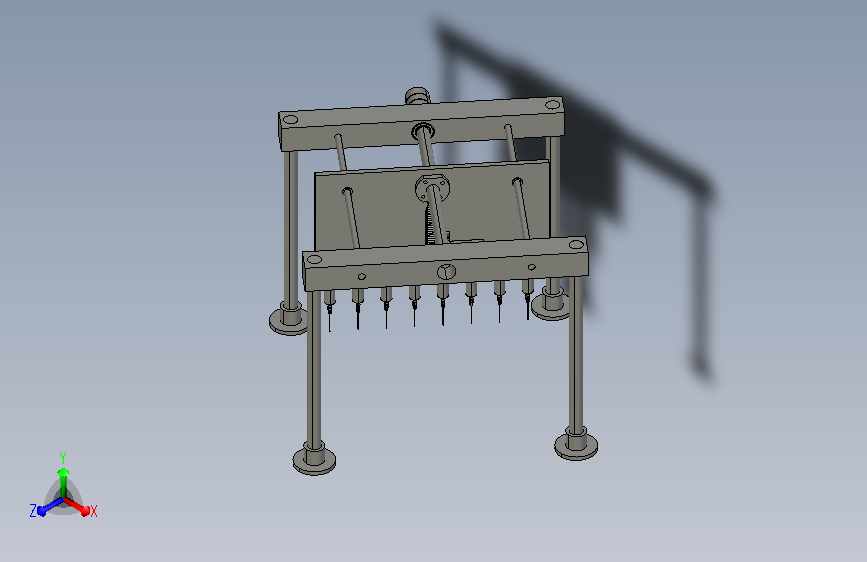
Task: Select the center round hole on front crossbeam
Action: 446,272
